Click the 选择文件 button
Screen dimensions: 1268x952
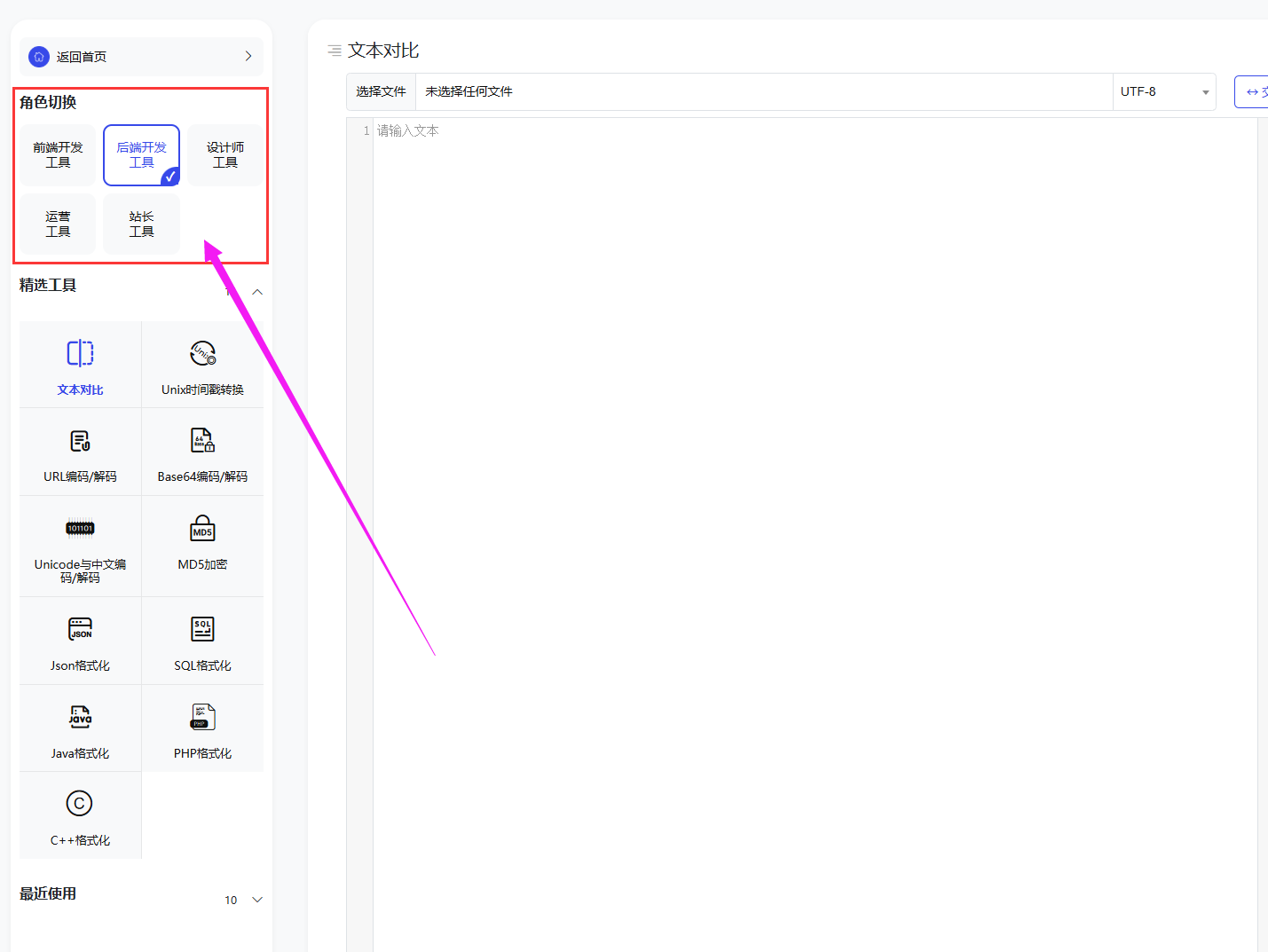click(x=381, y=91)
